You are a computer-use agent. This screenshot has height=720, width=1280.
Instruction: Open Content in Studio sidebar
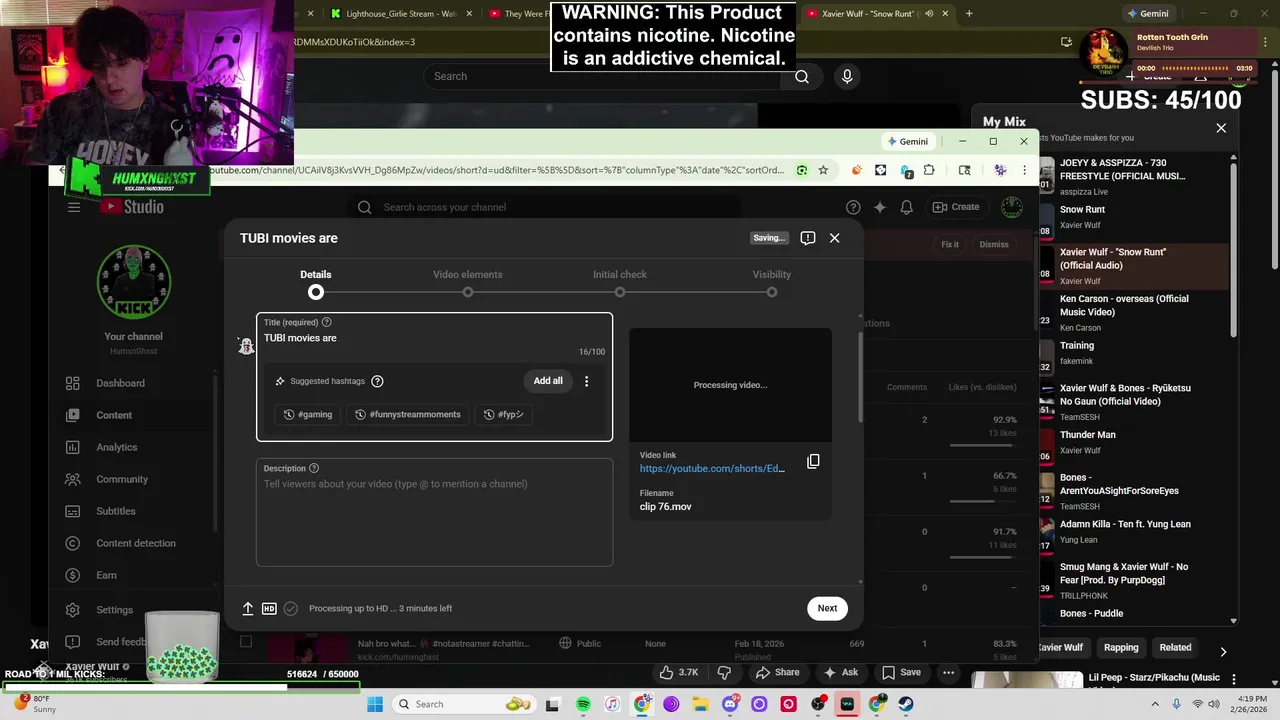tap(114, 415)
